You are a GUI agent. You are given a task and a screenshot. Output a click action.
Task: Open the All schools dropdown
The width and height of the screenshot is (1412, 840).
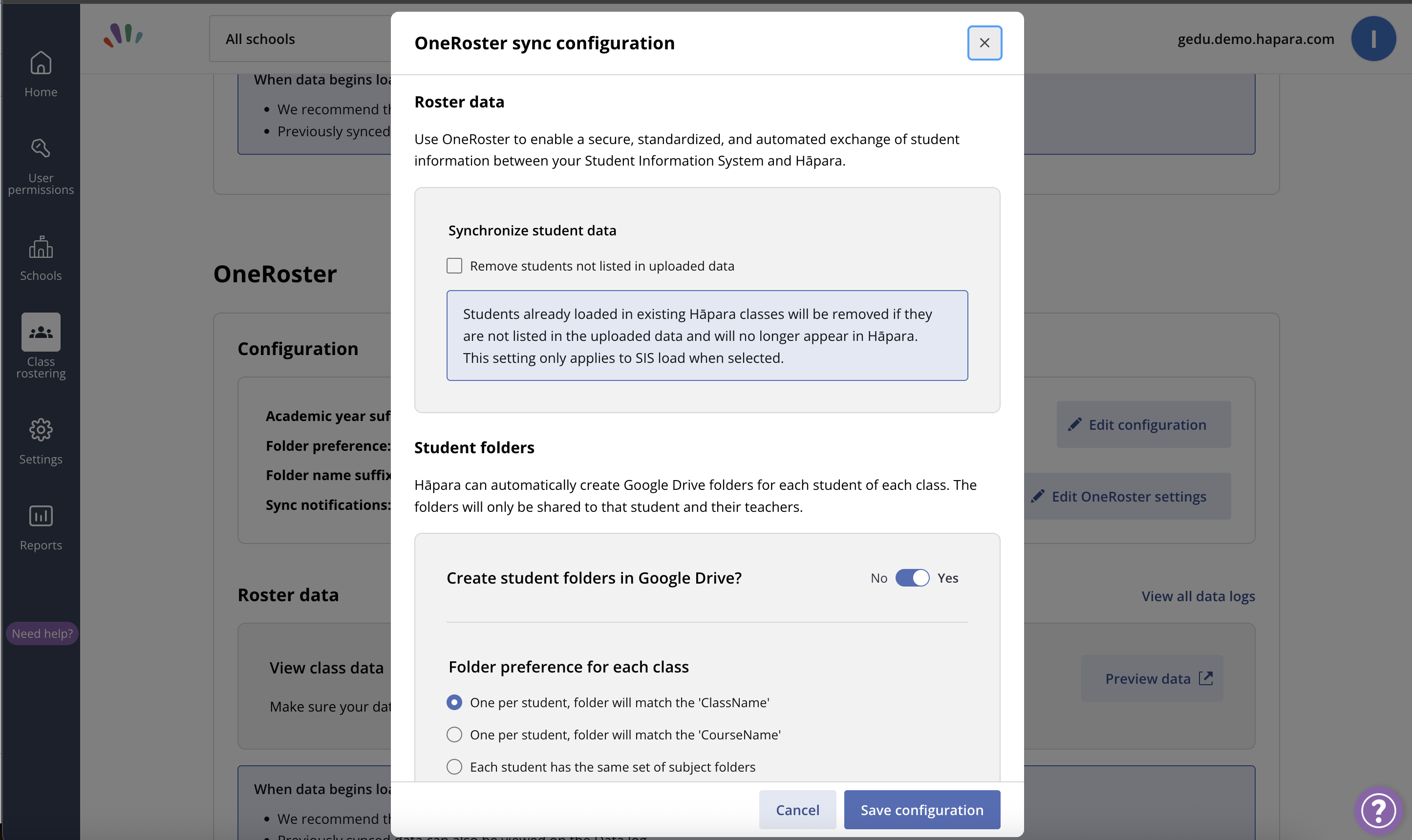[300, 39]
